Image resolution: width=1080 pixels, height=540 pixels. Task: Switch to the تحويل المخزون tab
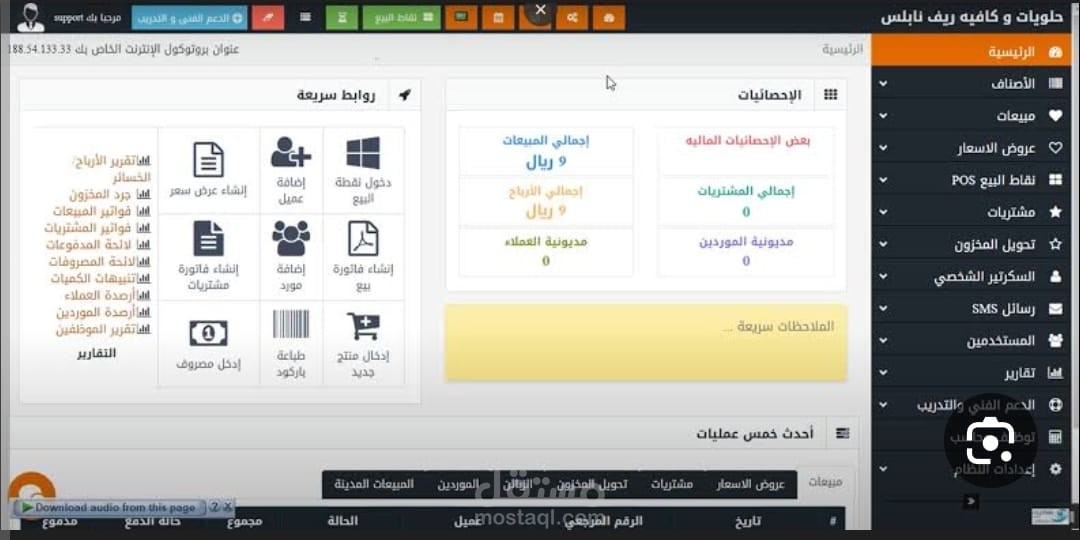click(592, 484)
